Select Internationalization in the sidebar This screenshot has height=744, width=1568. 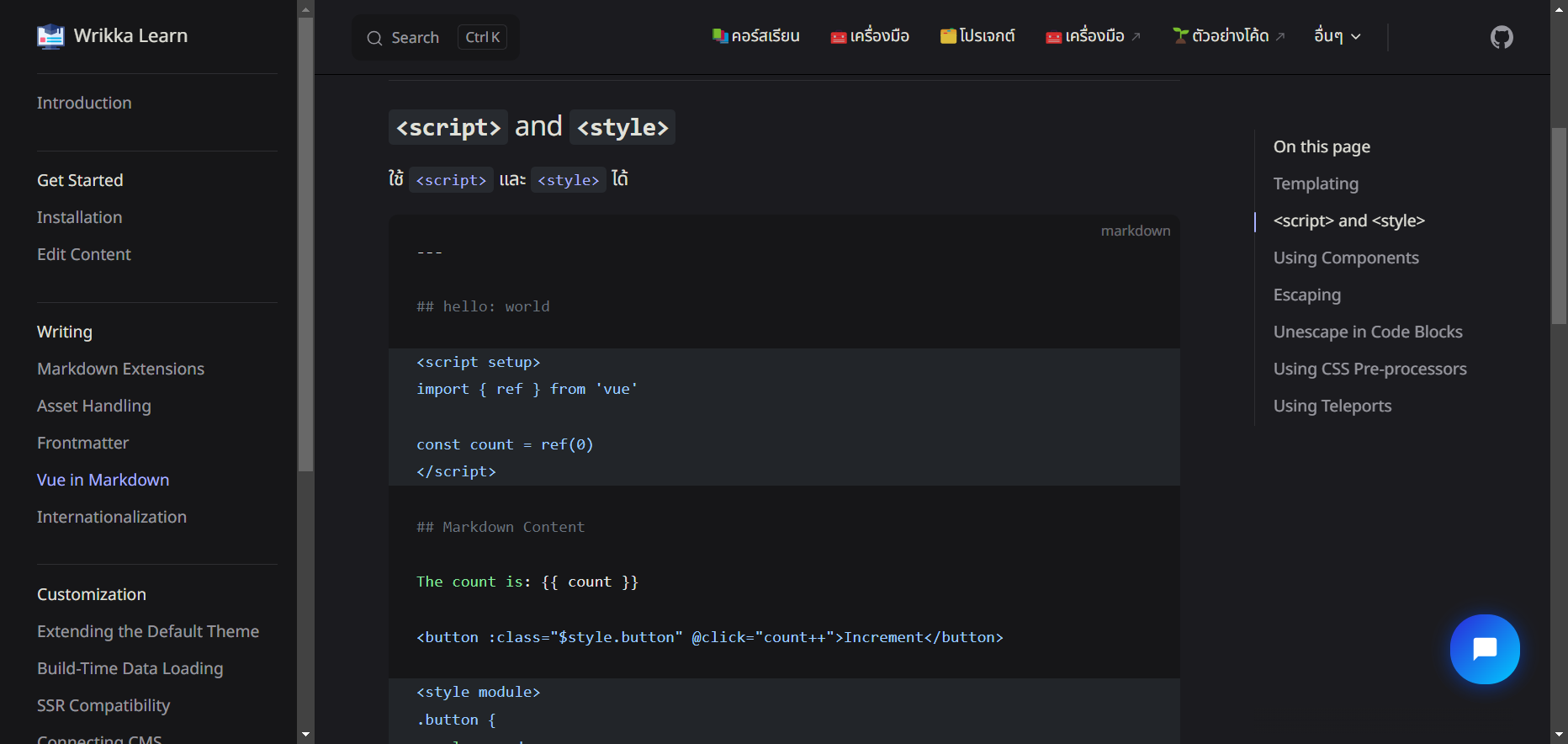click(112, 517)
